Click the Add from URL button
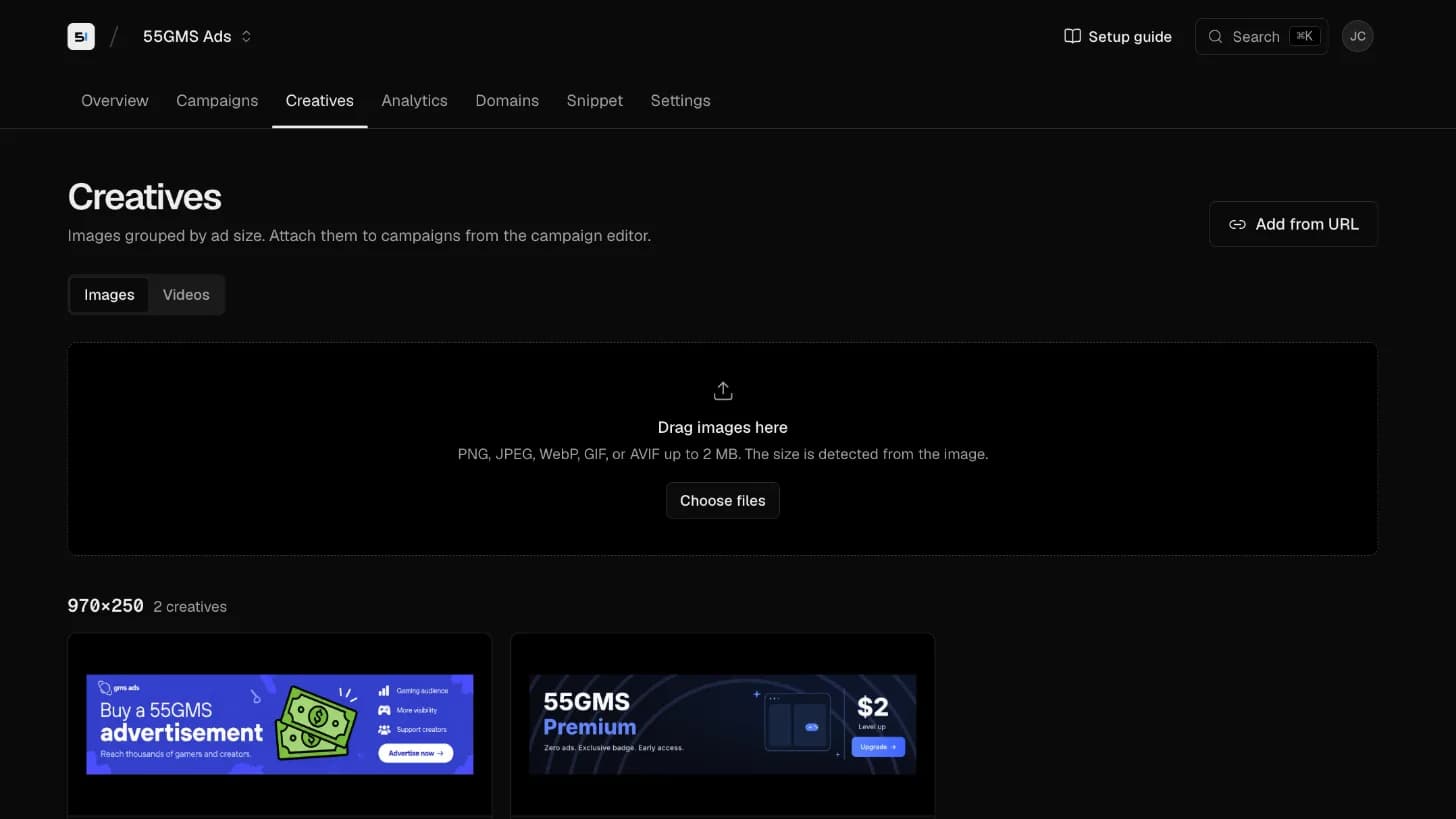Viewport: 1456px width, 819px height. tap(1293, 224)
